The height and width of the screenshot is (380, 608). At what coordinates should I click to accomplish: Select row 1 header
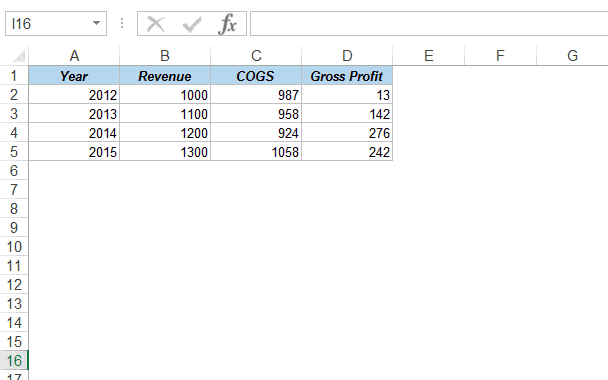[14, 76]
